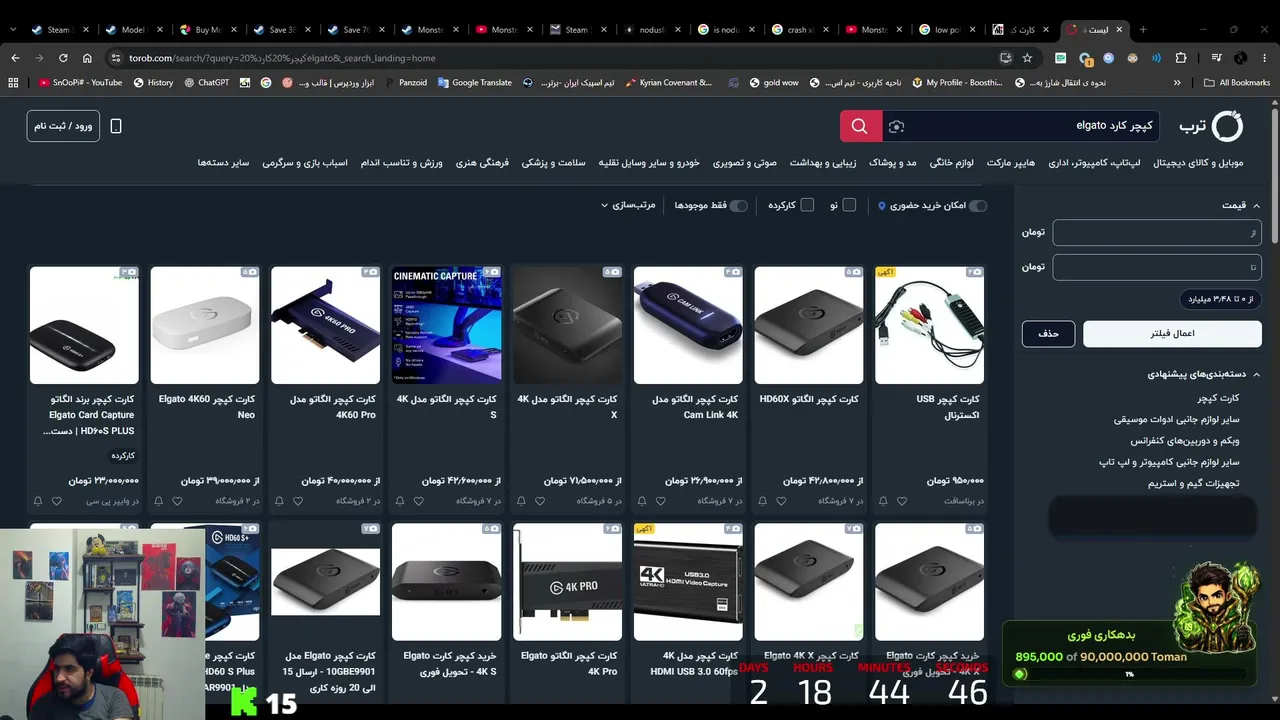The height and width of the screenshot is (720, 1280).
Task: Reload the page with browser refresh icon
Action: pyautogui.click(x=63, y=58)
